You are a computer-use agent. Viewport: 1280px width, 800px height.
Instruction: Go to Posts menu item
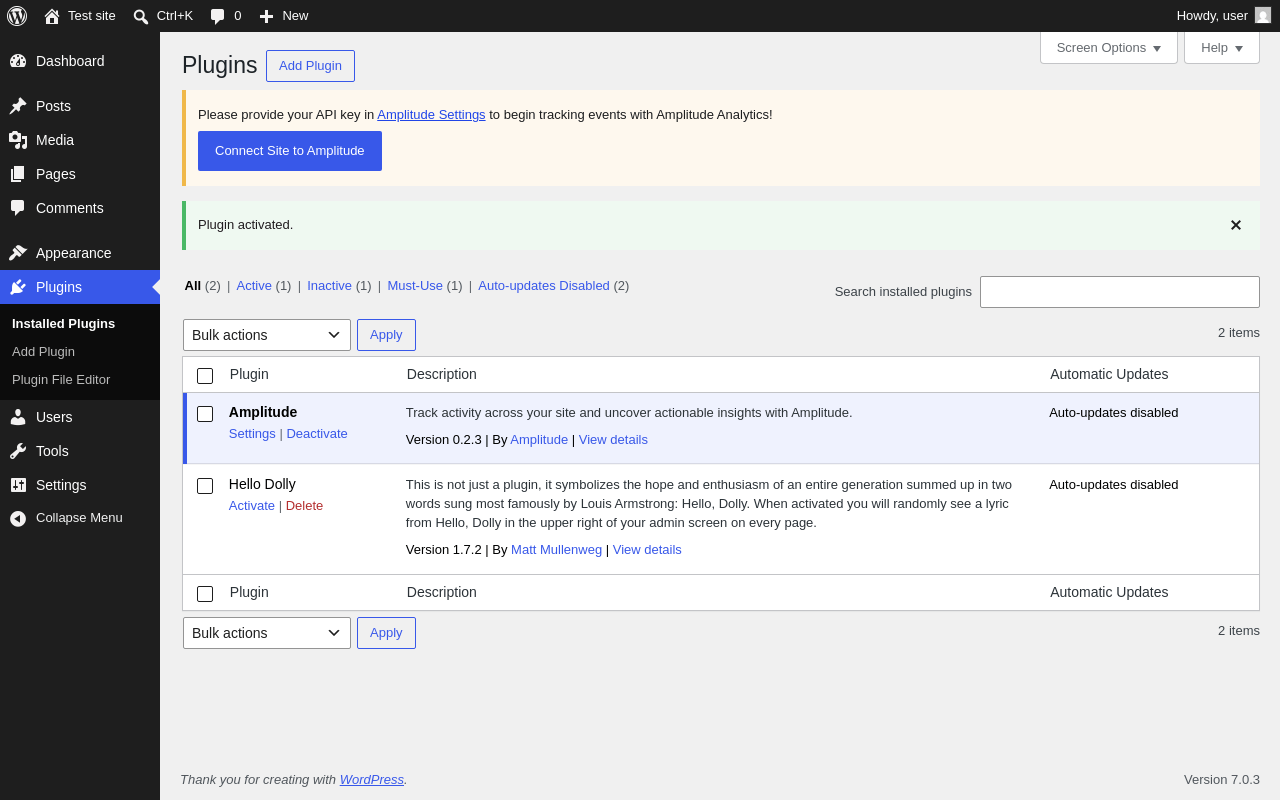pyautogui.click(x=80, y=106)
